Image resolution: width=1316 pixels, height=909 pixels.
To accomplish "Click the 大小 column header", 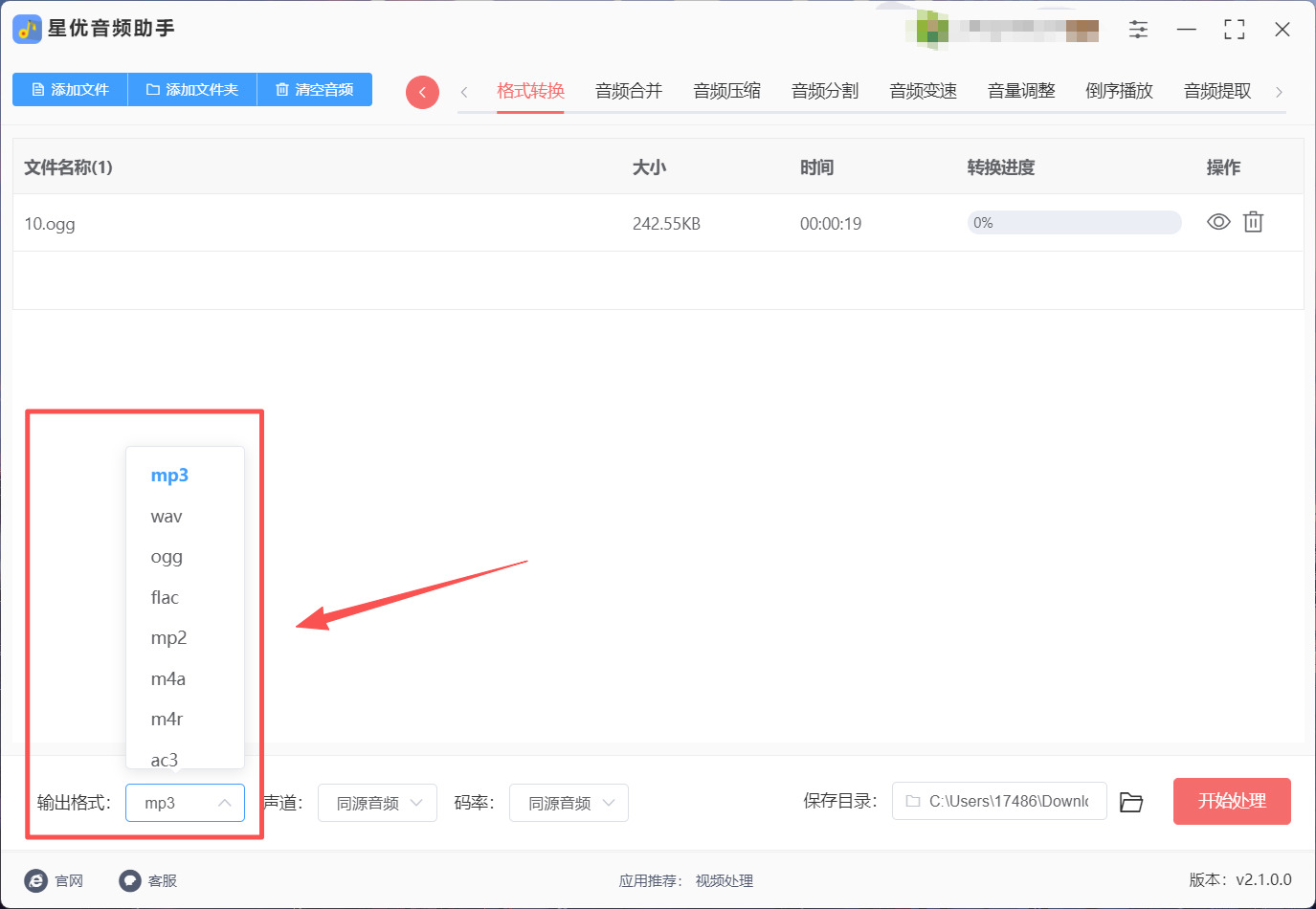I will [x=649, y=167].
